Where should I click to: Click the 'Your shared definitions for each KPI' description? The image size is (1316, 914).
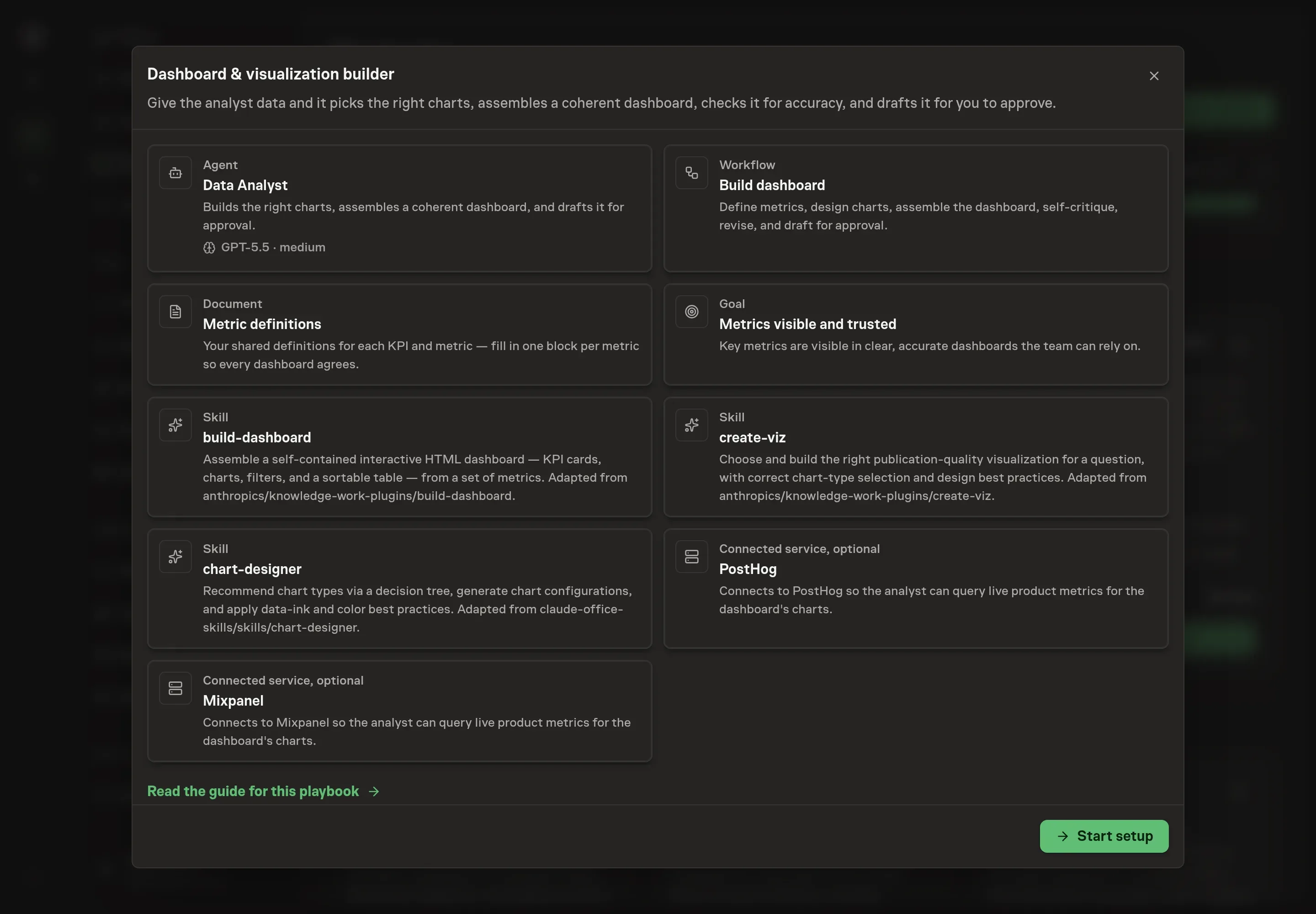pos(421,355)
